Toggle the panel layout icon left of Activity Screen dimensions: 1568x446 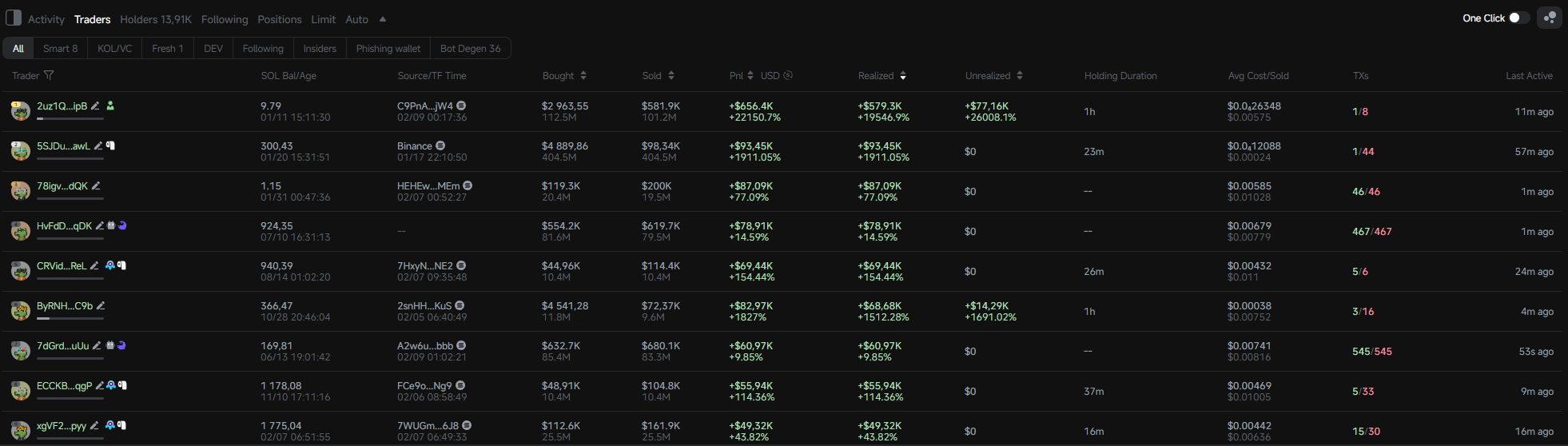pyautogui.click(x=14, y=18)
